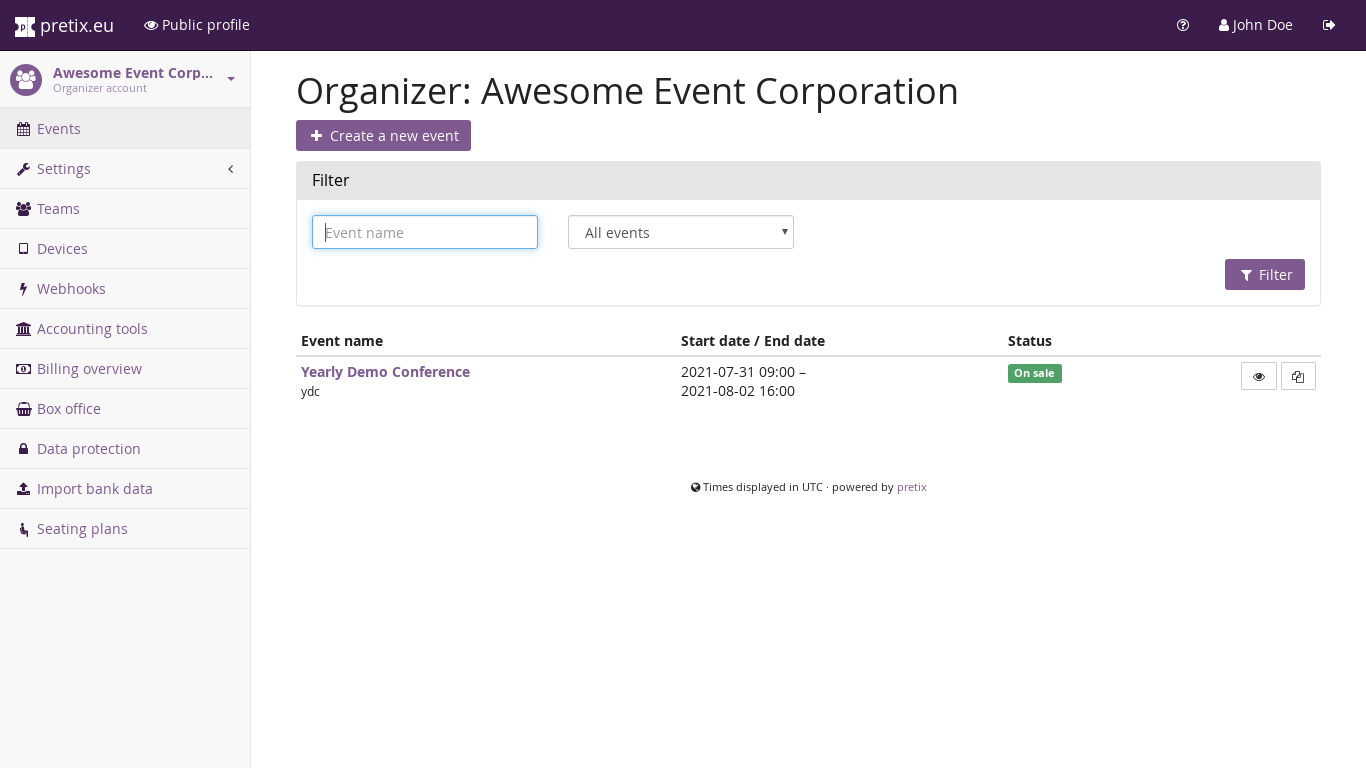View the Yearly Demo Conference shop via eye icon
The height and width of the screenshot is (768, 1366).
point(1258,376)
